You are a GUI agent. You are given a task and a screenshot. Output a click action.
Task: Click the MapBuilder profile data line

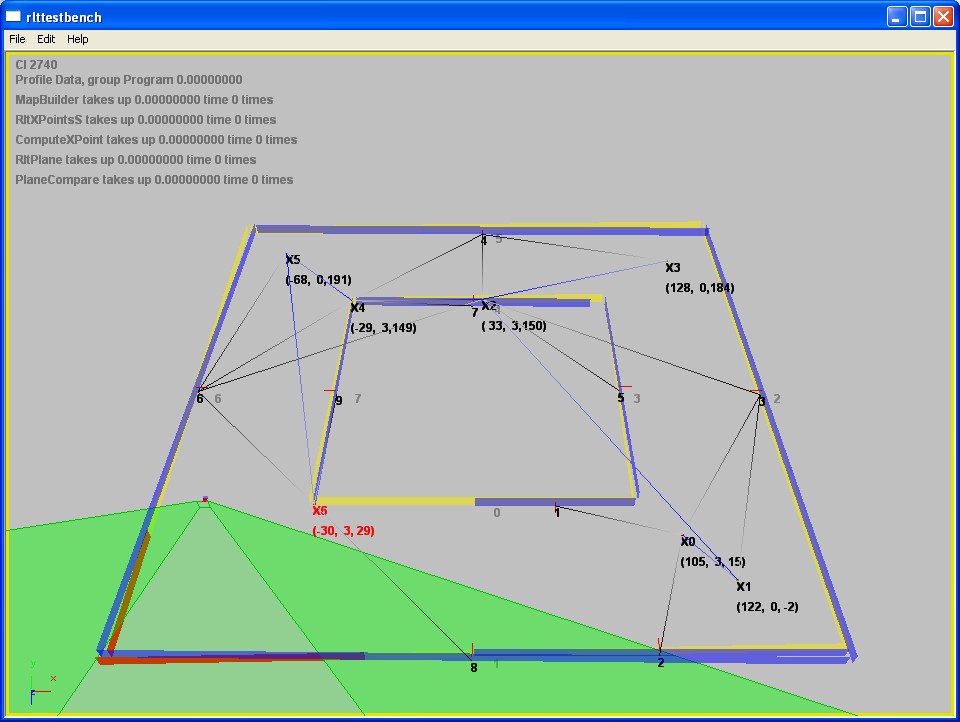tap(144, 100)
